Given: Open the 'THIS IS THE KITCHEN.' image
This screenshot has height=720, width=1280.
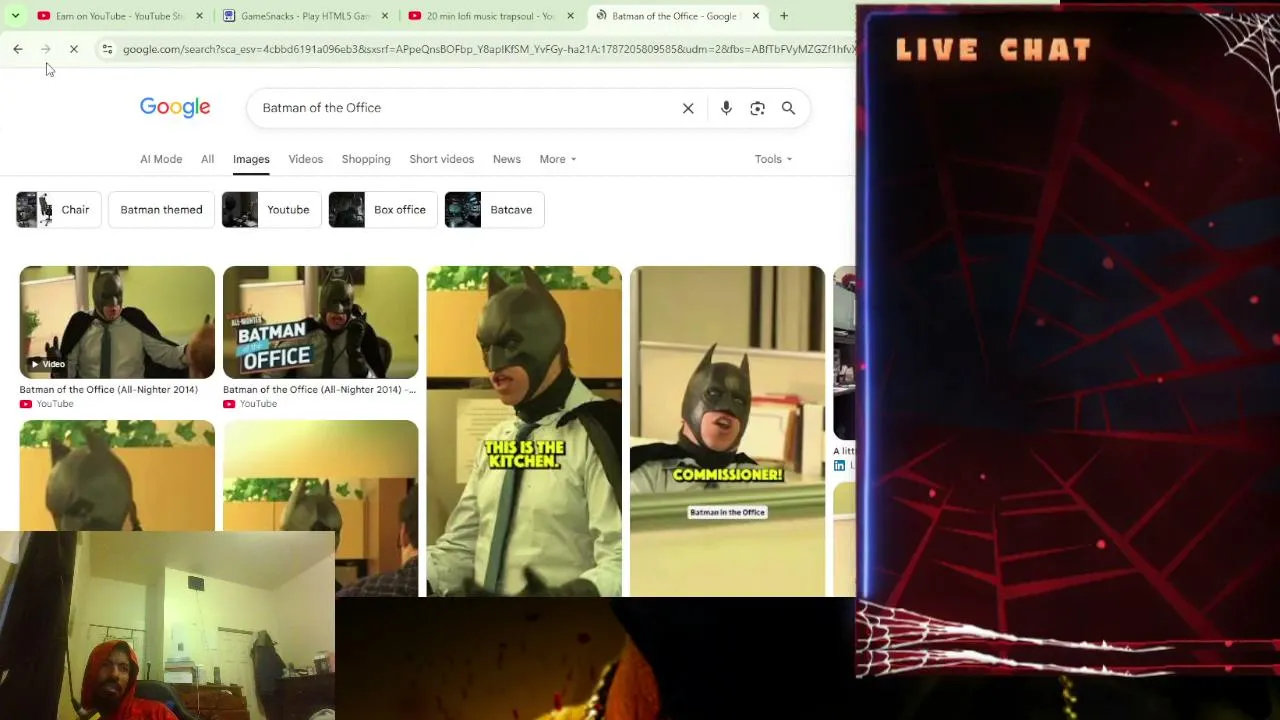Looking at the screenshot, I should [524, 431].
